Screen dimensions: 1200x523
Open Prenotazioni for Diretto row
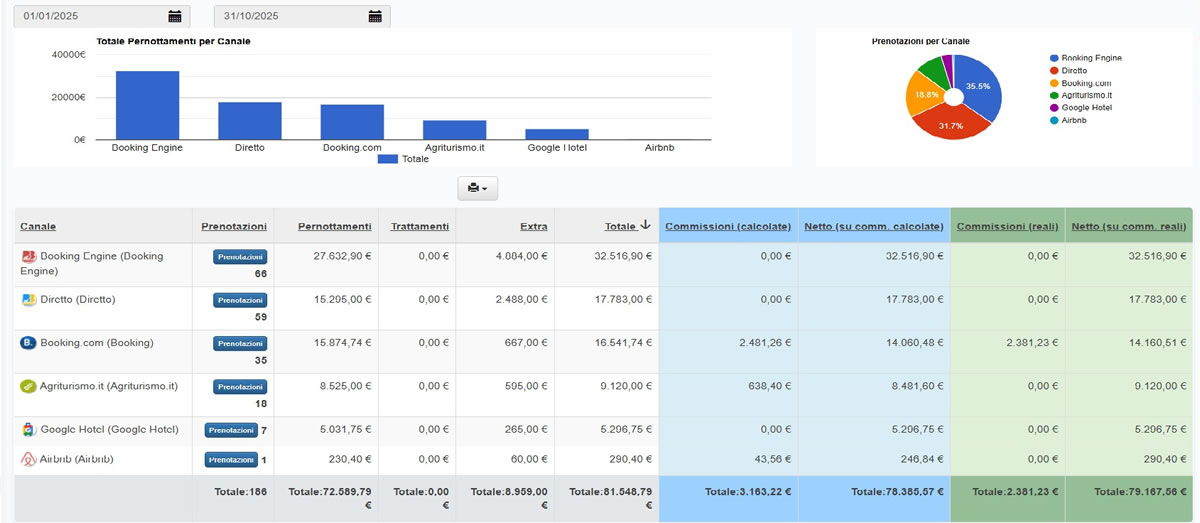[240, 300]
